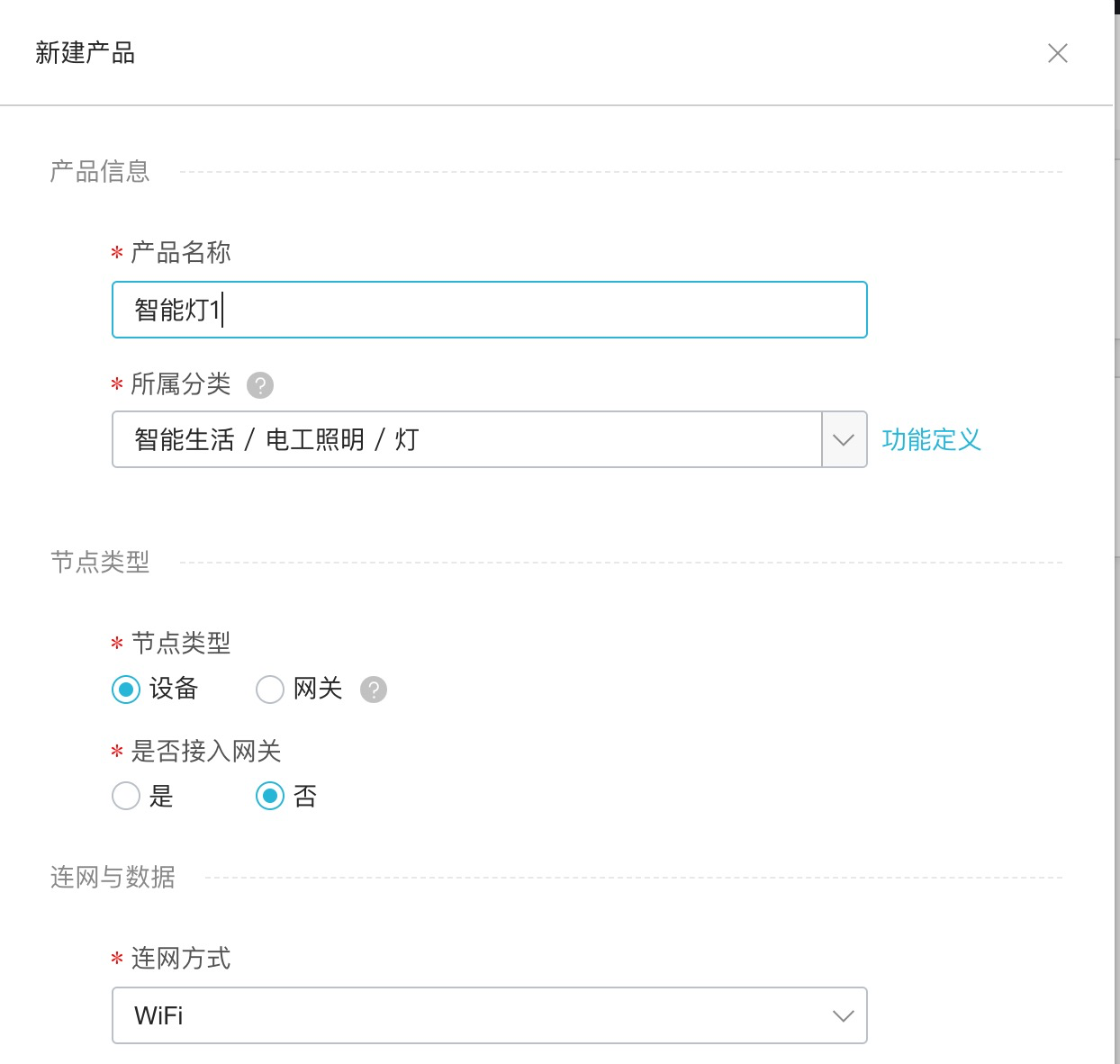The width and height of the screenshot is (1120, 1064).
Task: Focus the 产品名称 text input
Action: (489, 310)
